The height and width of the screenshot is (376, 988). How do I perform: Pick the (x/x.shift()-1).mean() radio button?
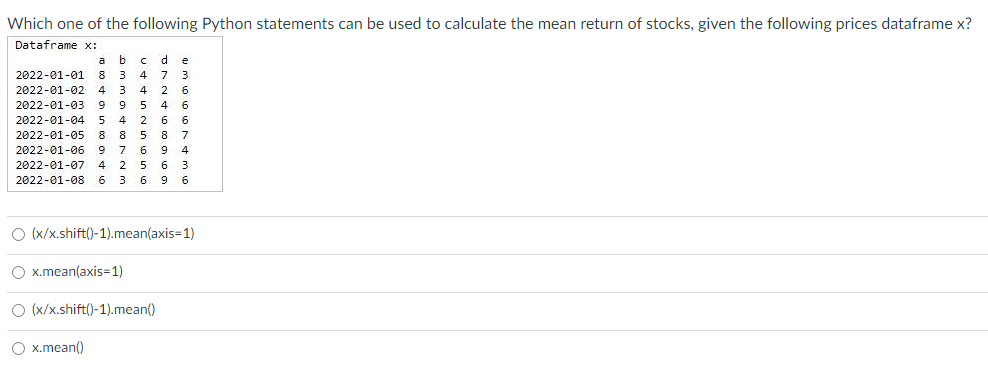pos(19,310)
